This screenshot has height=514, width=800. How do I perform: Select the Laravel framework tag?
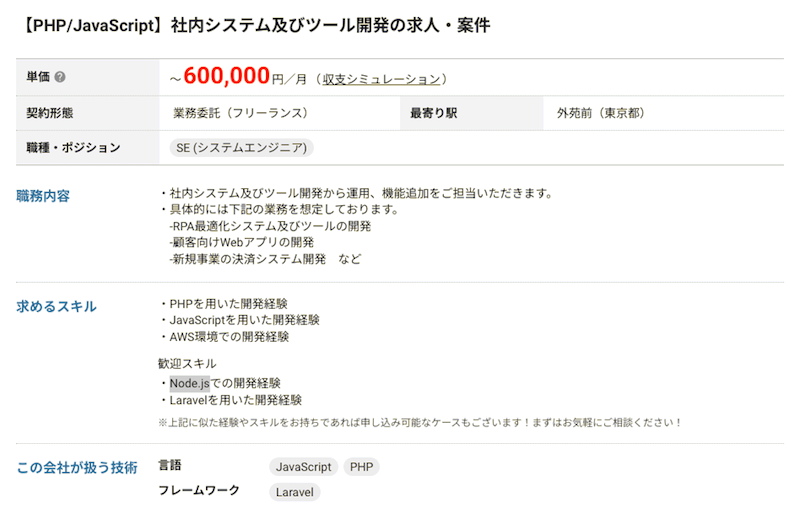[x=294, y=492]
